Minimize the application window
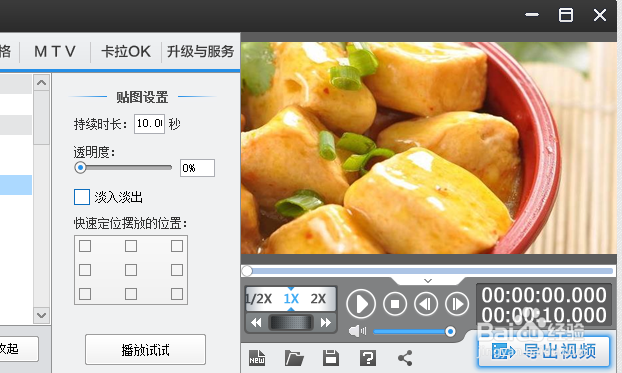 click(x=532, y=15)
